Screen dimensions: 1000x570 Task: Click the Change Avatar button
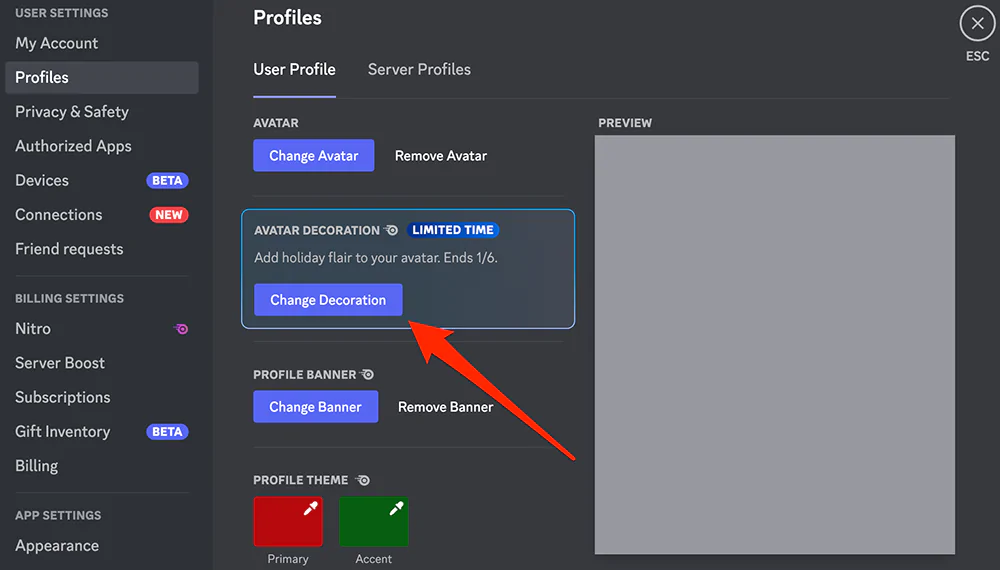coord(314,156)
